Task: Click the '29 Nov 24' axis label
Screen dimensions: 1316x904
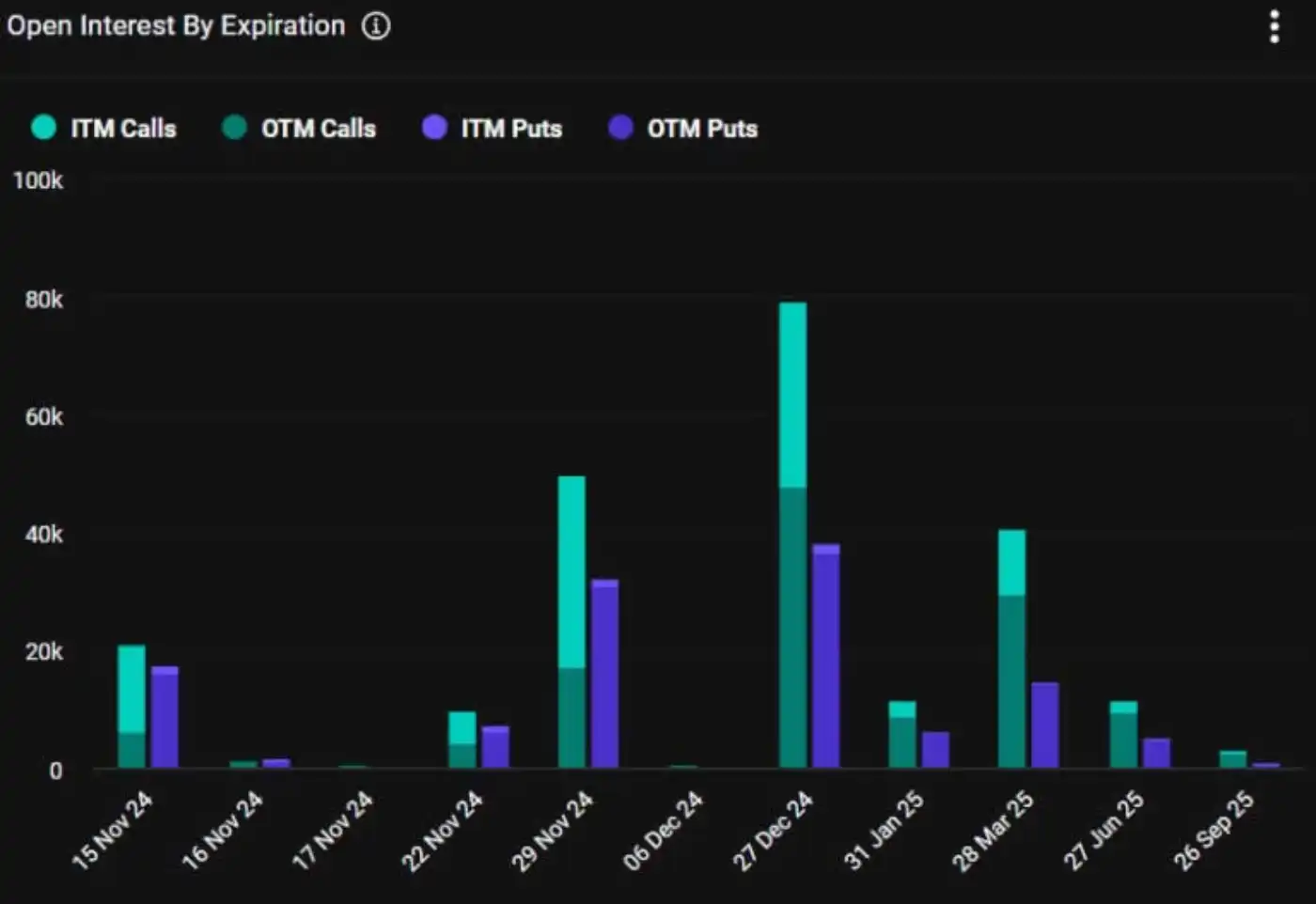Action: pyautogui.click(x=552, y=830)
